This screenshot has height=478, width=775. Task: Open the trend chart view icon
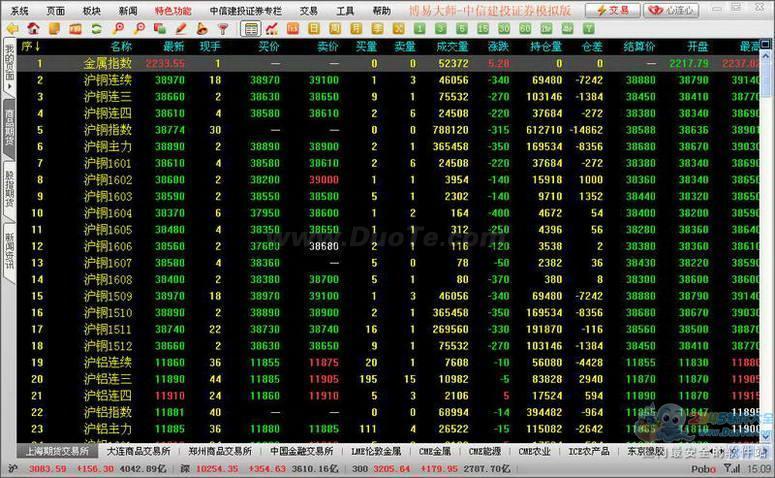271,28
